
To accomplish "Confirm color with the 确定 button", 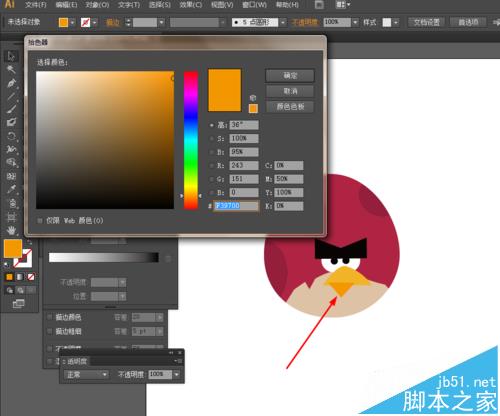I will click(290, 76).
